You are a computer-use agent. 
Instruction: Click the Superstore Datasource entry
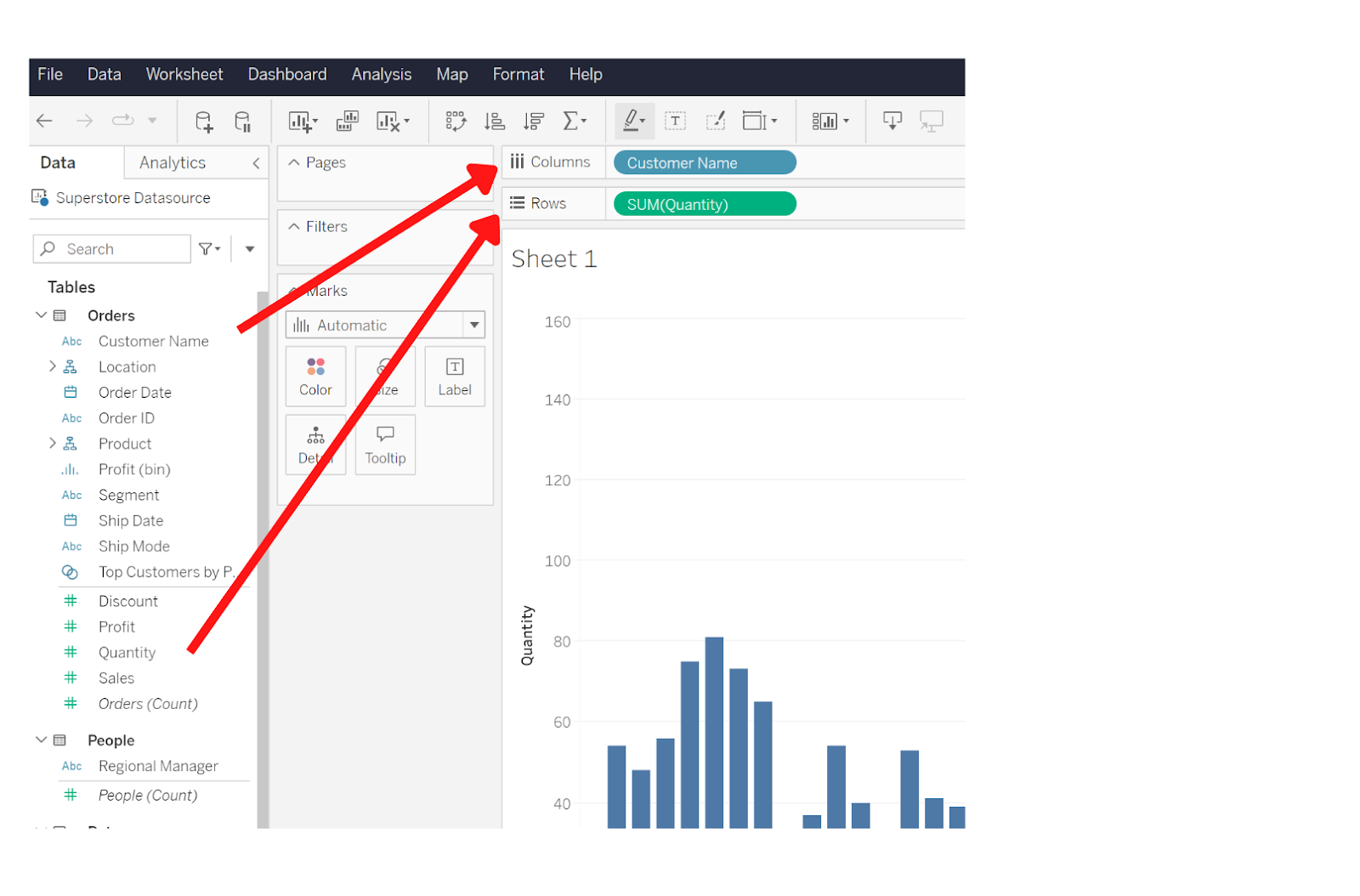pos(133,198)
